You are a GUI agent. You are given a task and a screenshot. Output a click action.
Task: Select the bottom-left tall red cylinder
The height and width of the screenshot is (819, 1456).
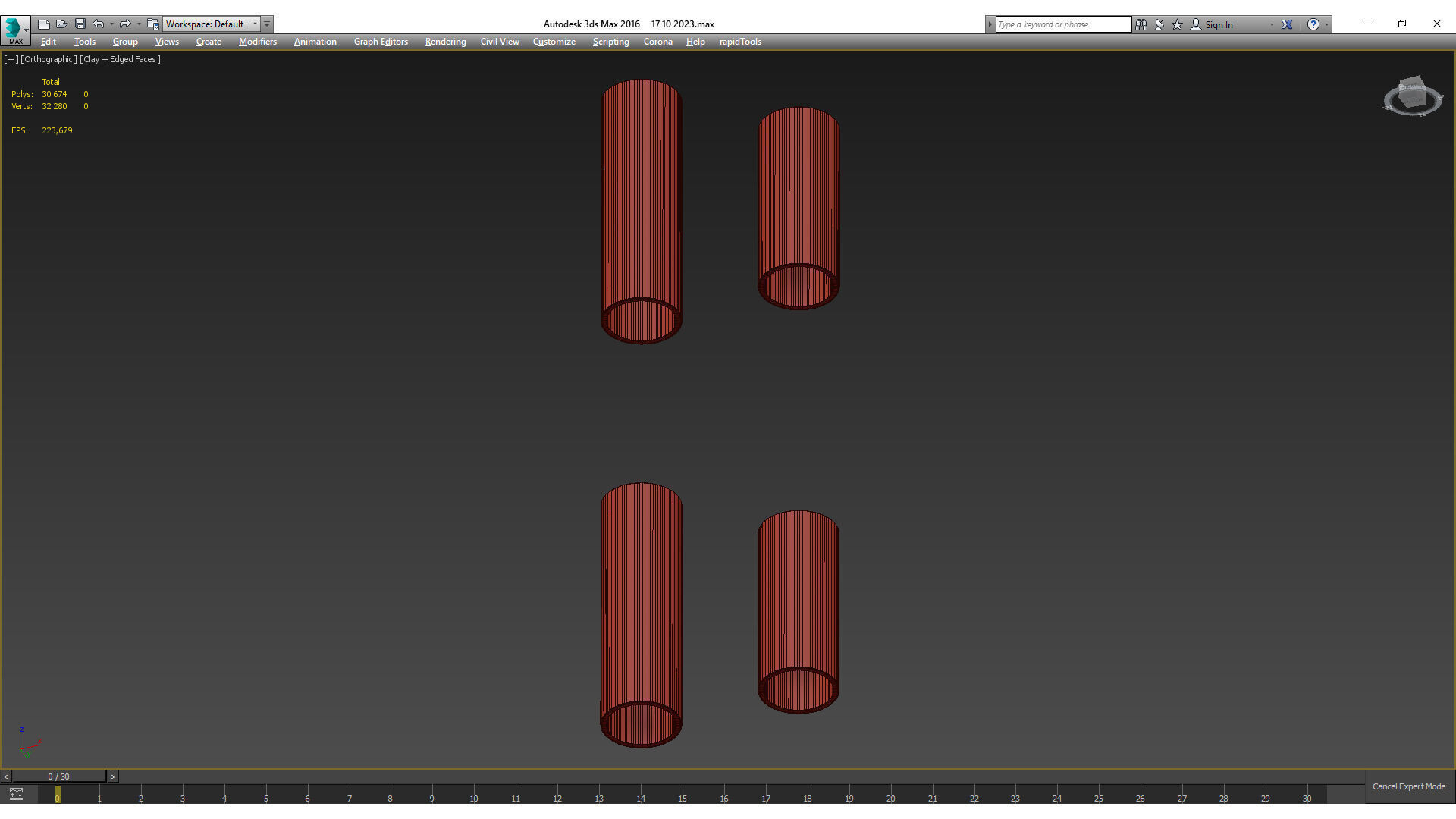click(641, 615)
